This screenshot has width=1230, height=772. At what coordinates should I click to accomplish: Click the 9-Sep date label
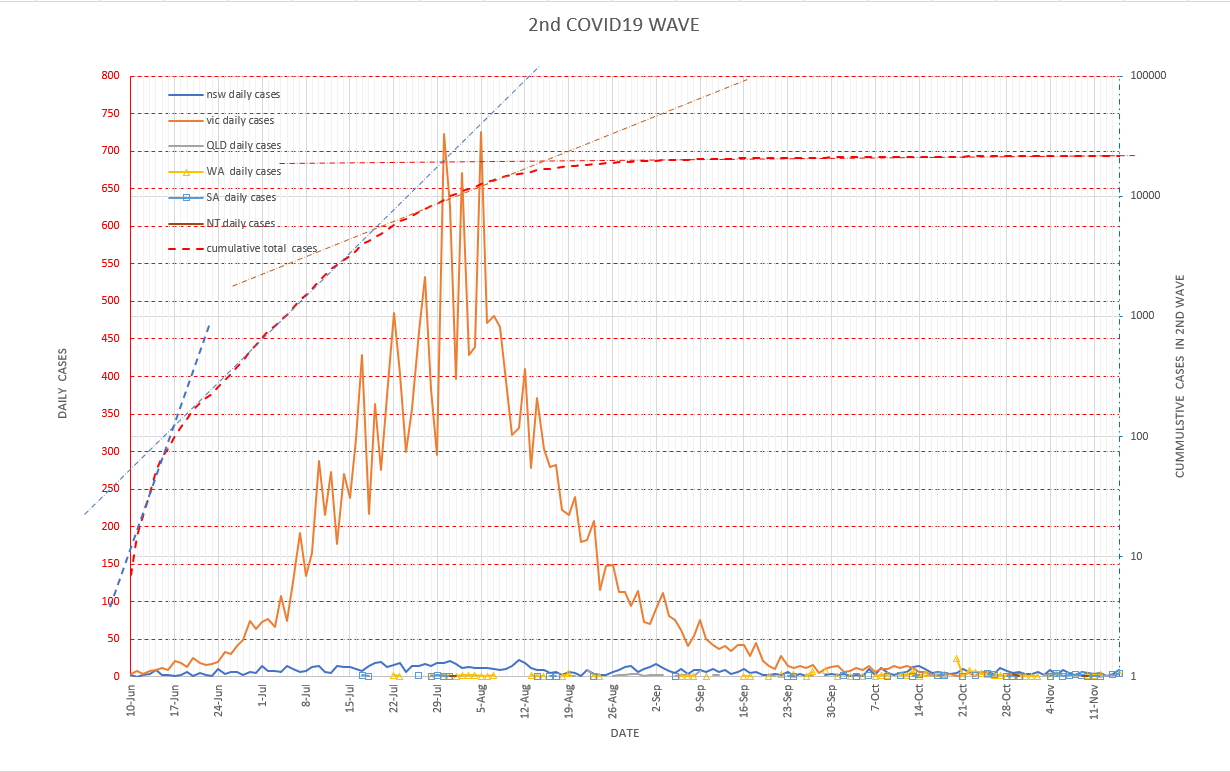700,699
